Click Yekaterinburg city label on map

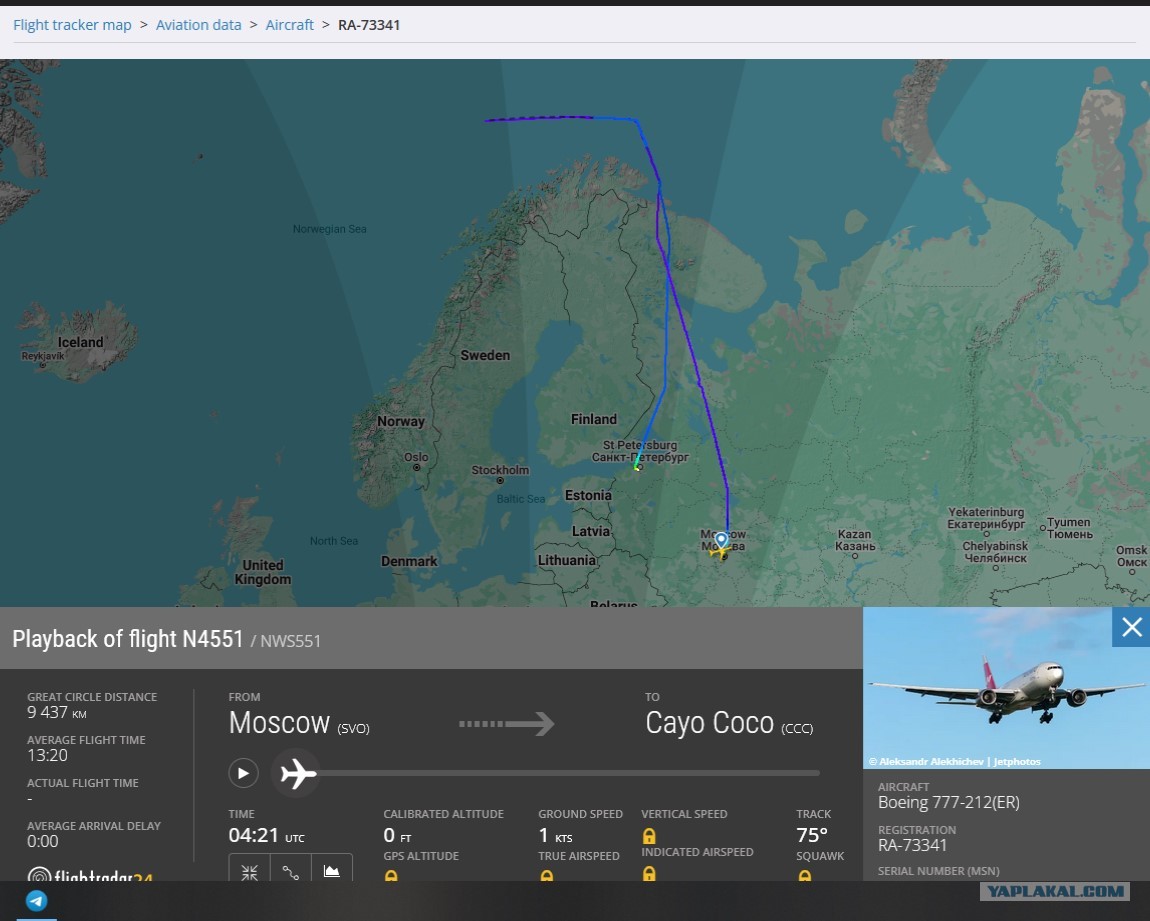(x=986, y=518)
